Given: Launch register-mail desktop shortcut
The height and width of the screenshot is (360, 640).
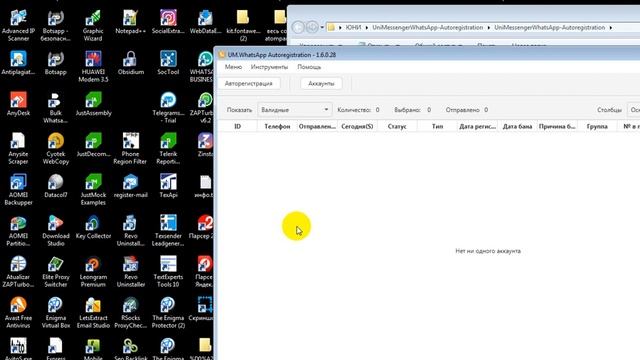Looking at the screenshot, I should [x=131, y=186].
